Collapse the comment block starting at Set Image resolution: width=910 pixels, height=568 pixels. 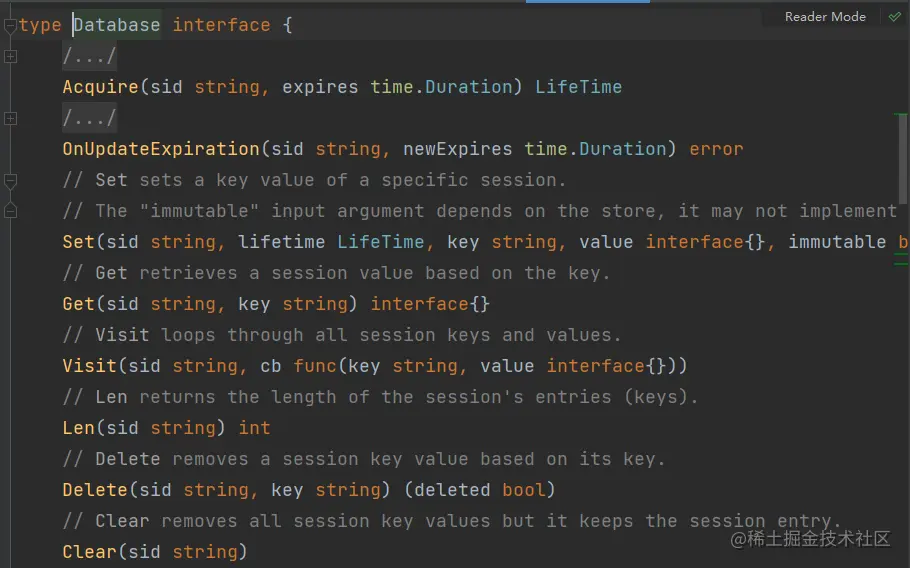[10, 181]
